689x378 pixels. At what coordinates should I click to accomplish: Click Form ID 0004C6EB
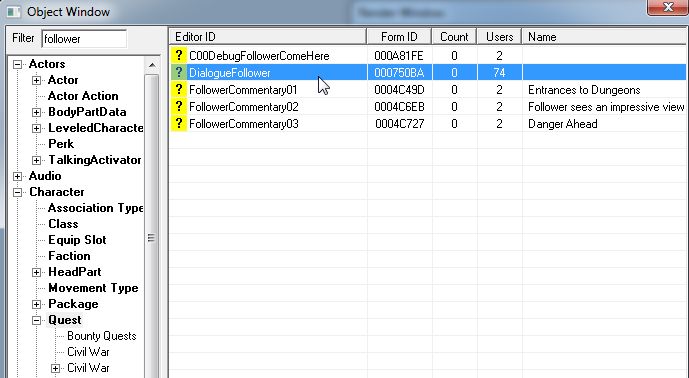399,107
